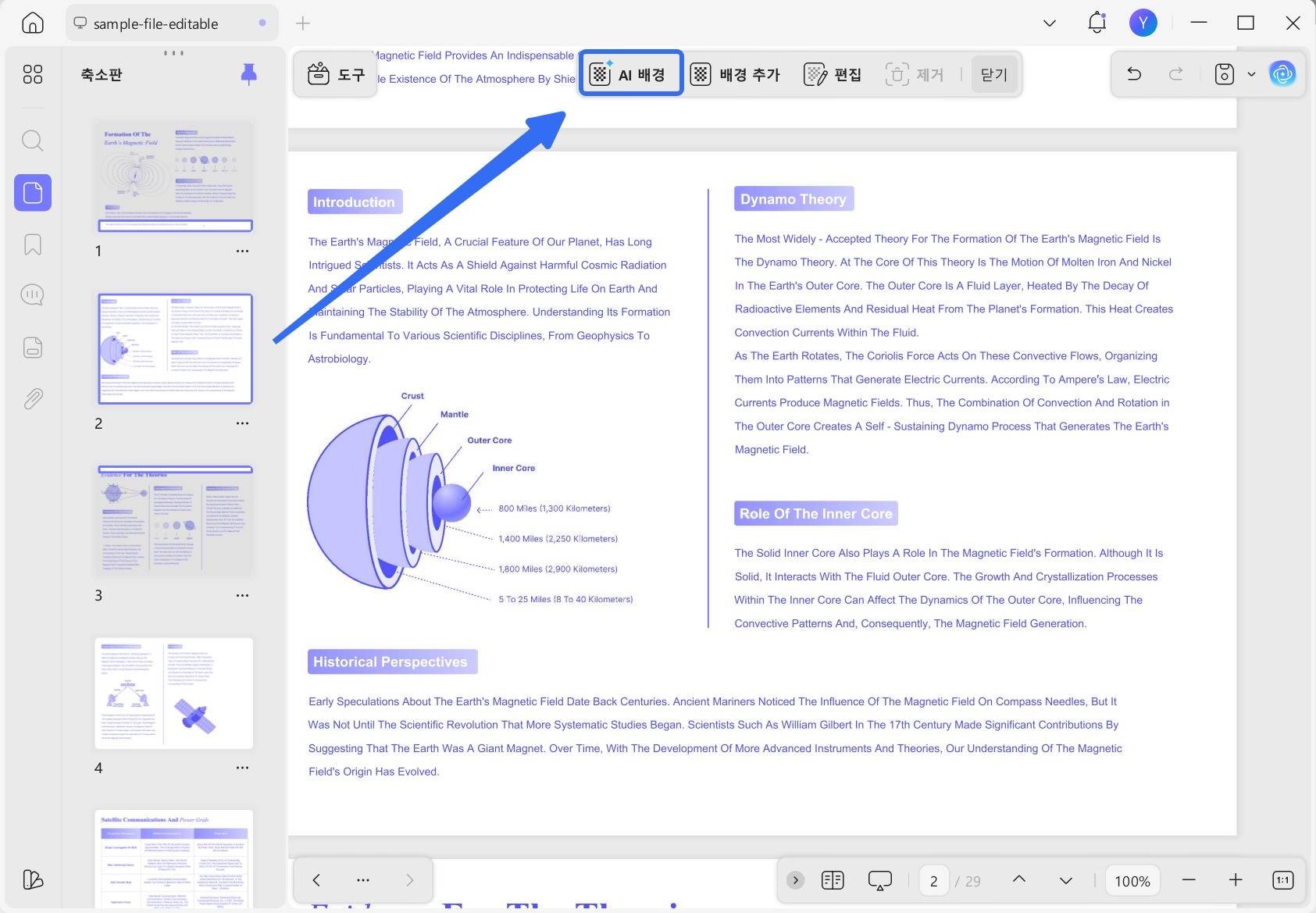Start slideshow presentation mode

pyautogui.click(x=880, y=880)
